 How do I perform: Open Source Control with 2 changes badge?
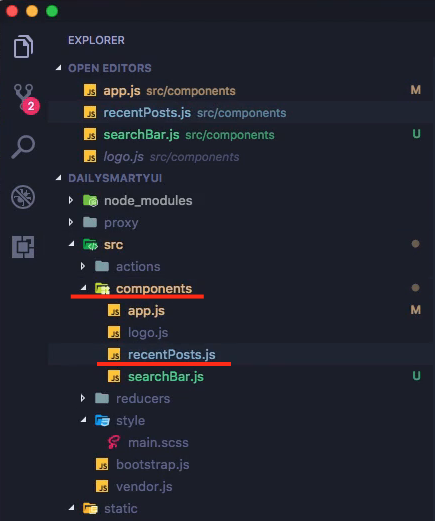click(x=25, y=98)
